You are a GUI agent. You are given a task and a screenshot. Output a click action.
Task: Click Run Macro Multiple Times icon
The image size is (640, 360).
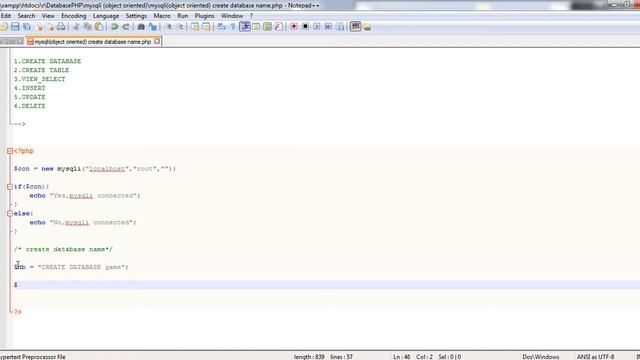(328, 27)
